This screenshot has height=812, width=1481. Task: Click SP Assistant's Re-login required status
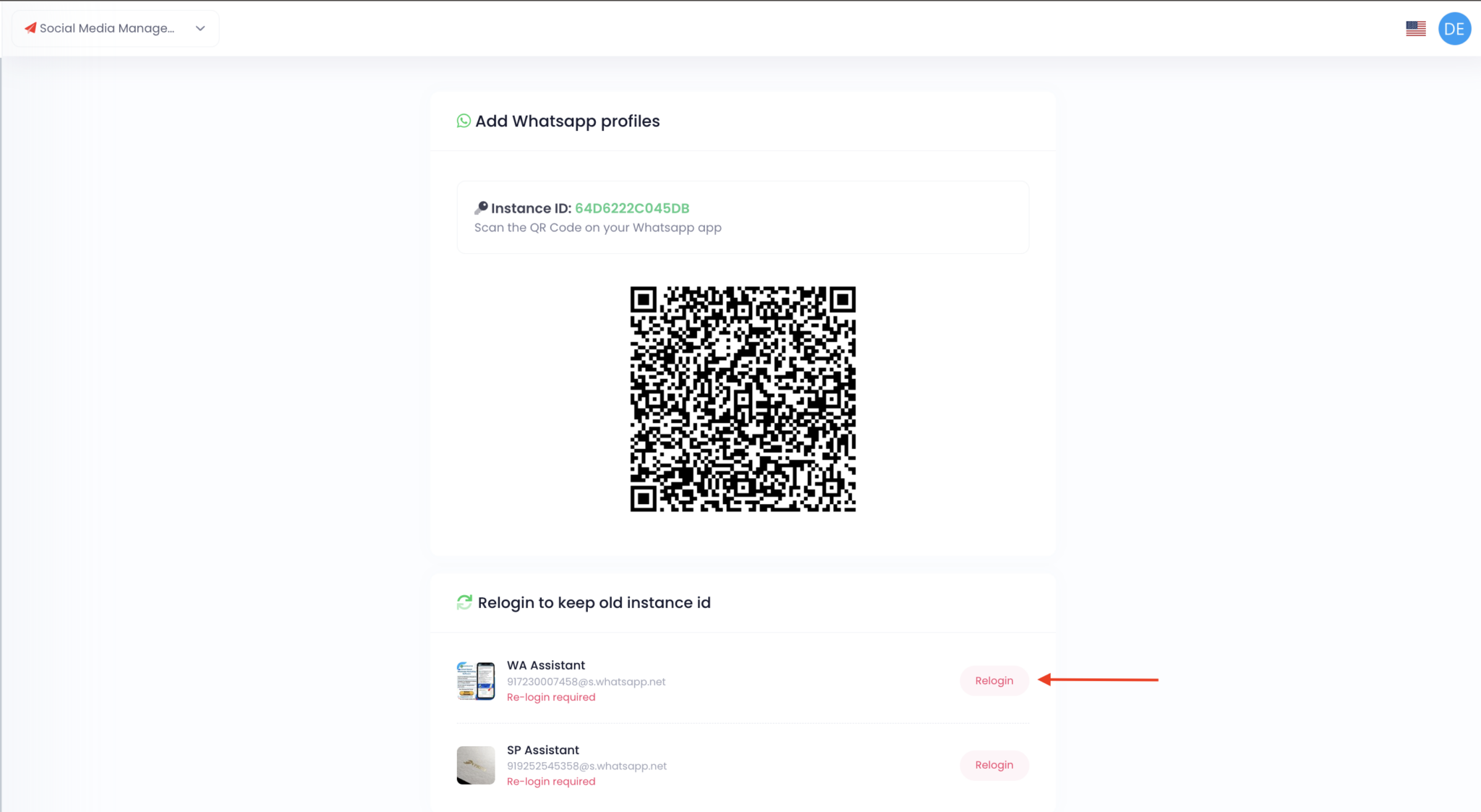click(551, 782)
